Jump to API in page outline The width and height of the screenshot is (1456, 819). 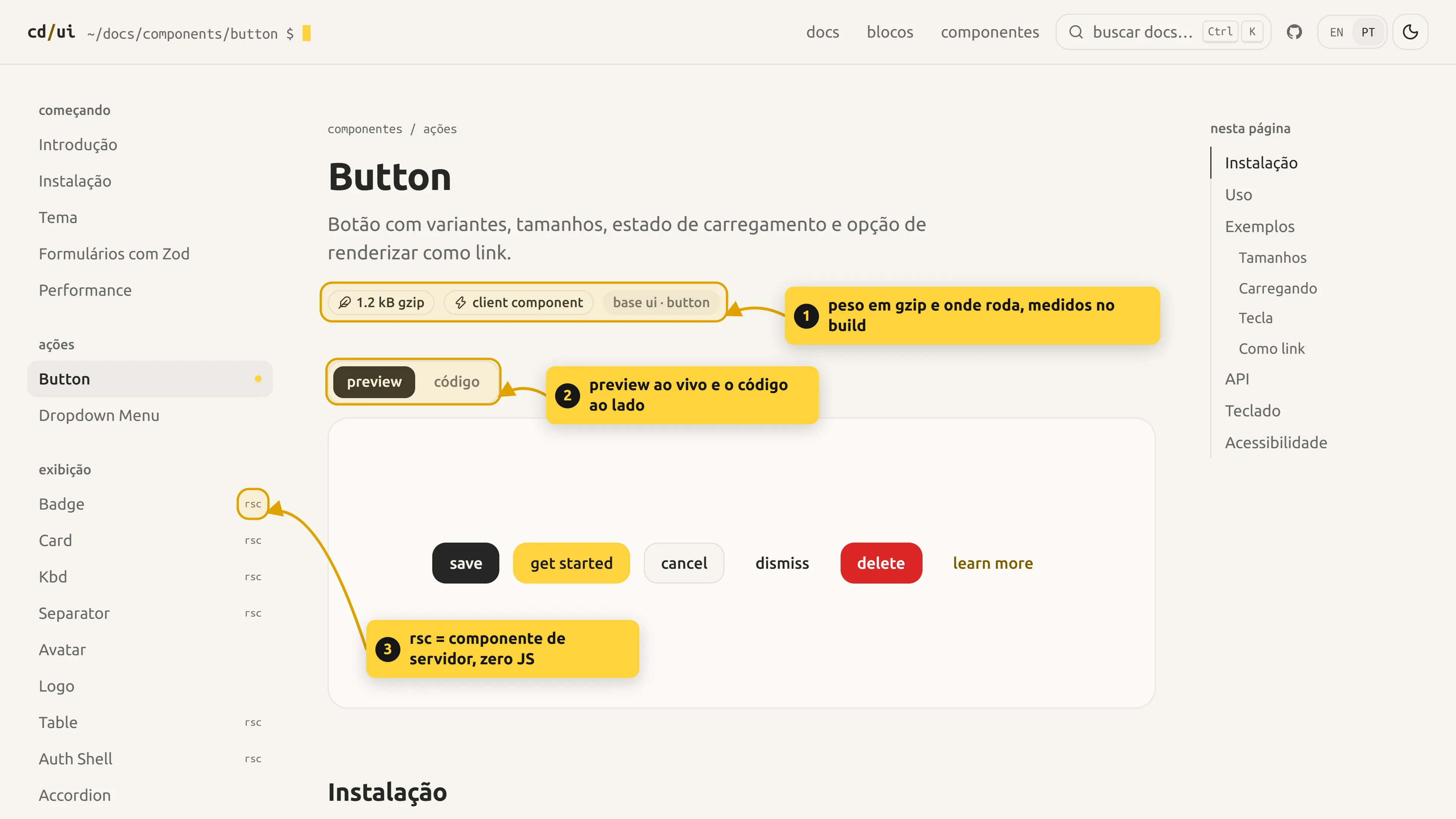[1237, 379]
